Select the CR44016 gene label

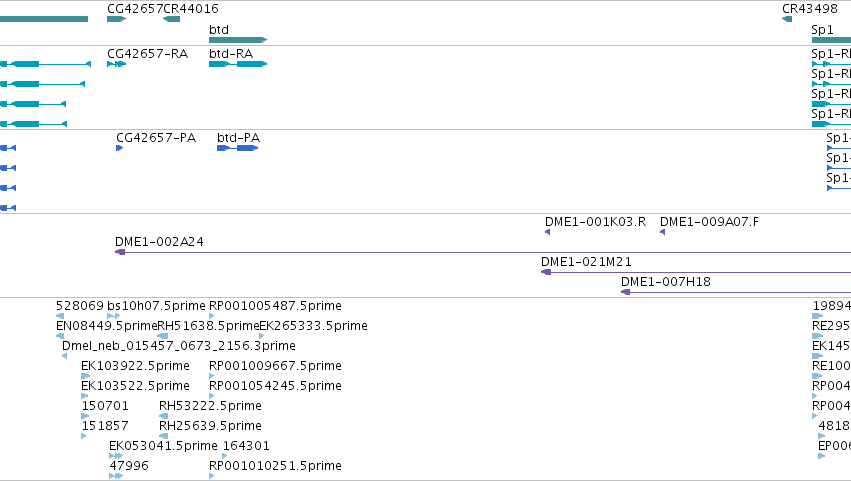(191, 9)
